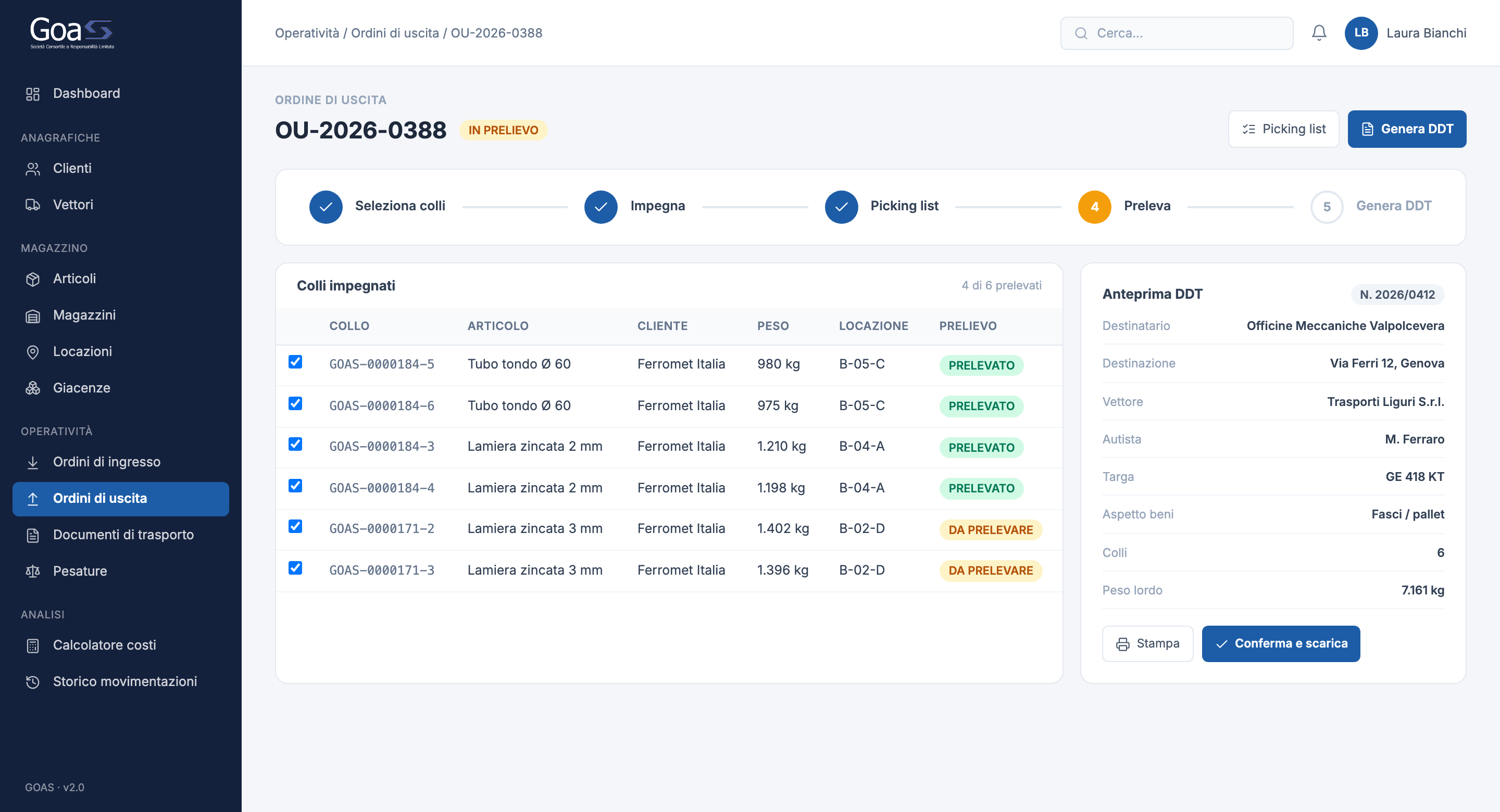Uncheck collo GOAS-0000184-5 checkbox

click(295, 362)
